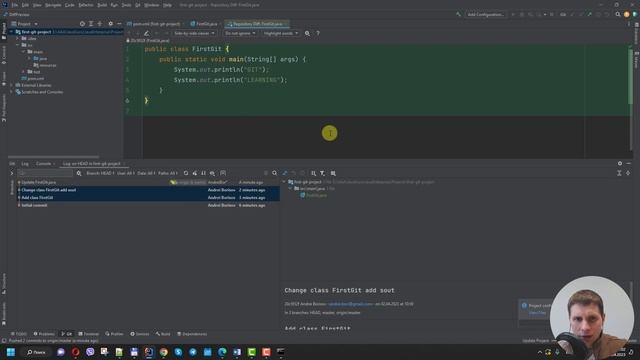Select the Log tab in Git panel

click(x=25, y=164)
